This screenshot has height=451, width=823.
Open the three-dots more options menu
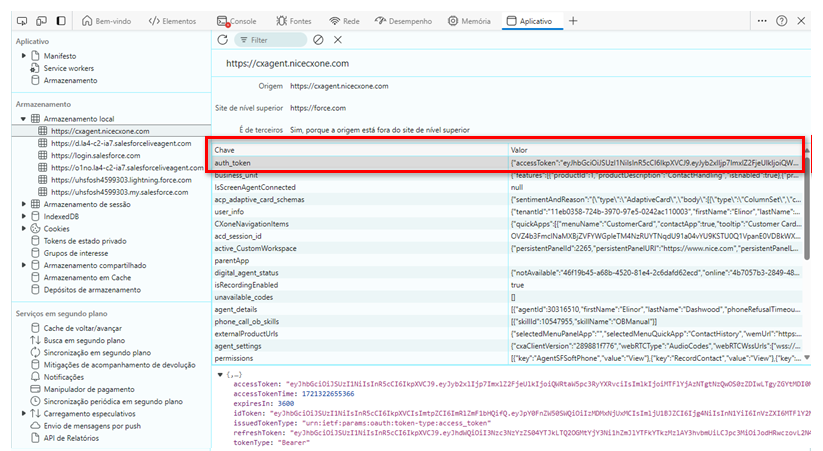pyautogui.click(x=762, y=21)
